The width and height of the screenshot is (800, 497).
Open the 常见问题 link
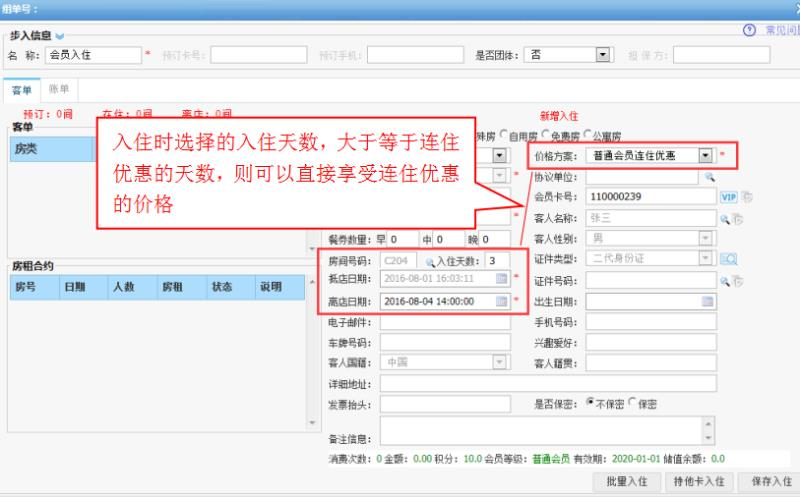pyautogui.click(x=782, y=30)
